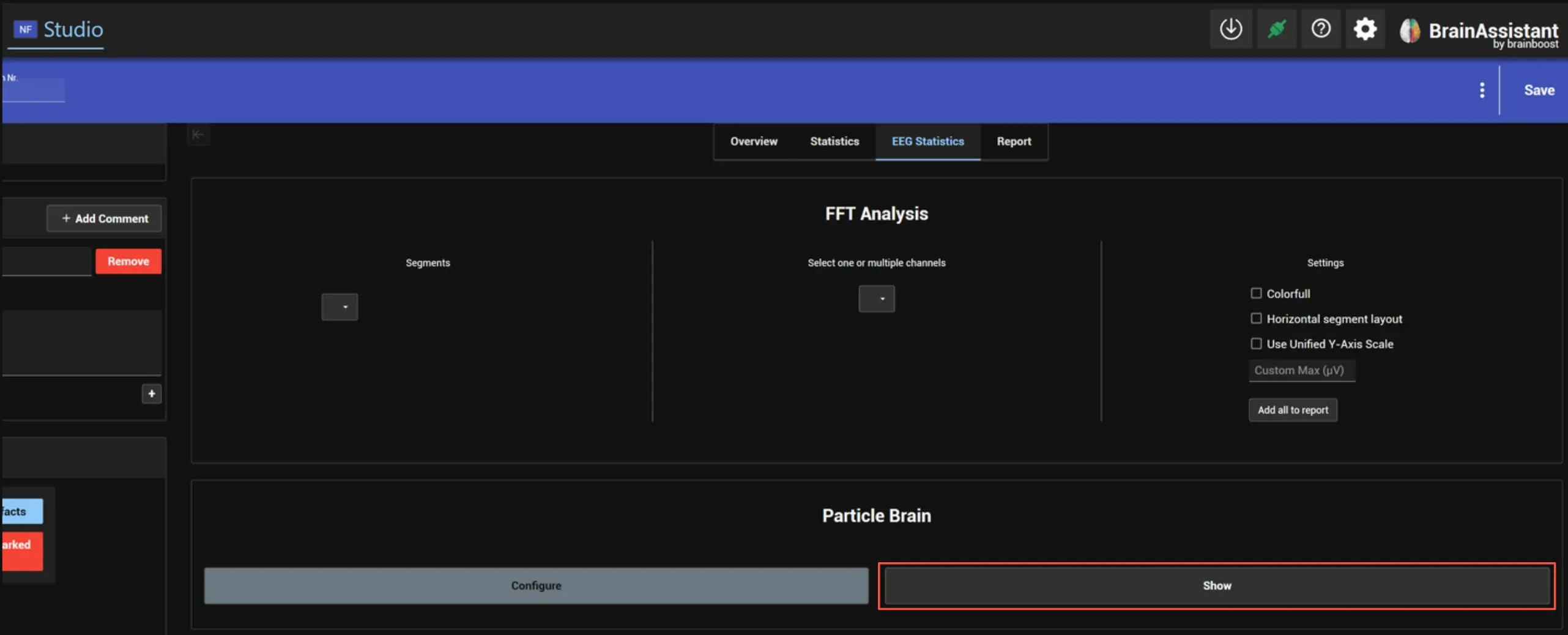Click the green plug connection icon
1568x635 pixels.
[1276, 29]
